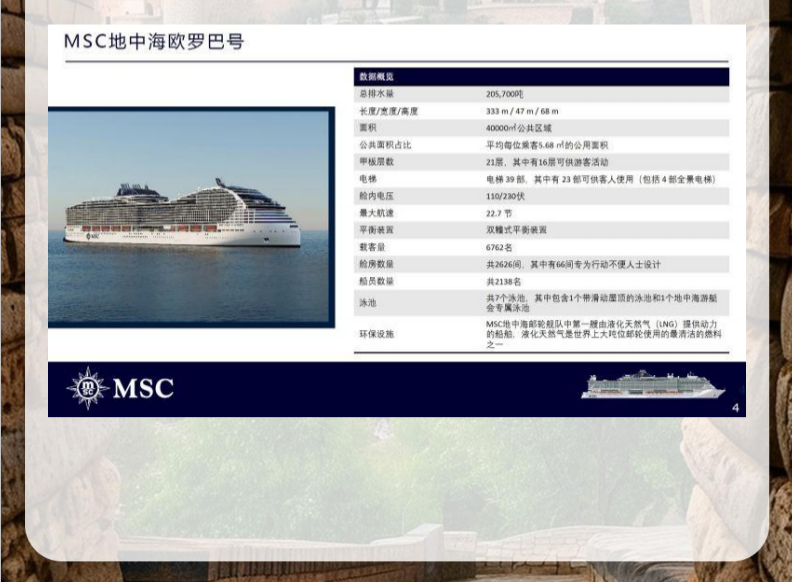The image size is (792, 582).
Task: Select the 长度/宽度/高度 row label
Action: (x=388, y=110)
